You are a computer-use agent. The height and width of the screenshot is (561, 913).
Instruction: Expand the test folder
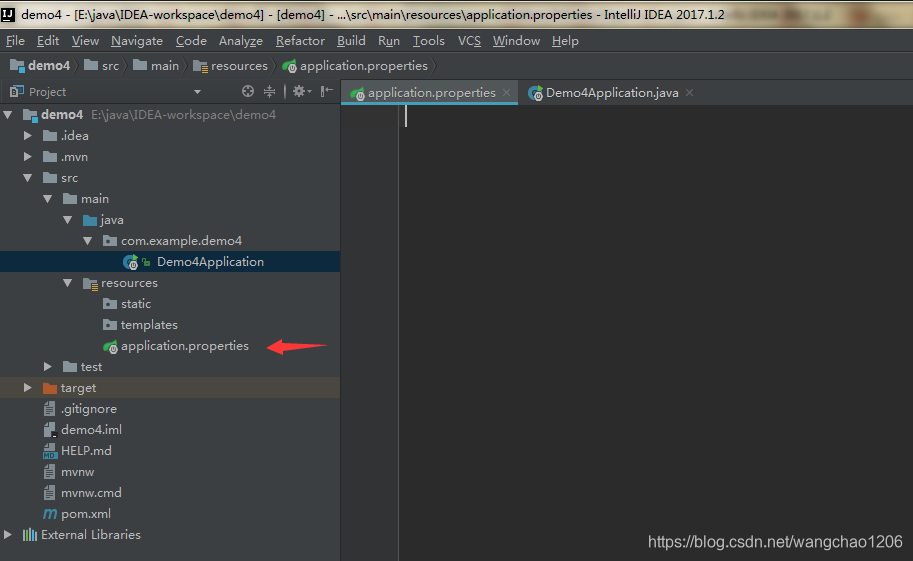tap(48, 366)
